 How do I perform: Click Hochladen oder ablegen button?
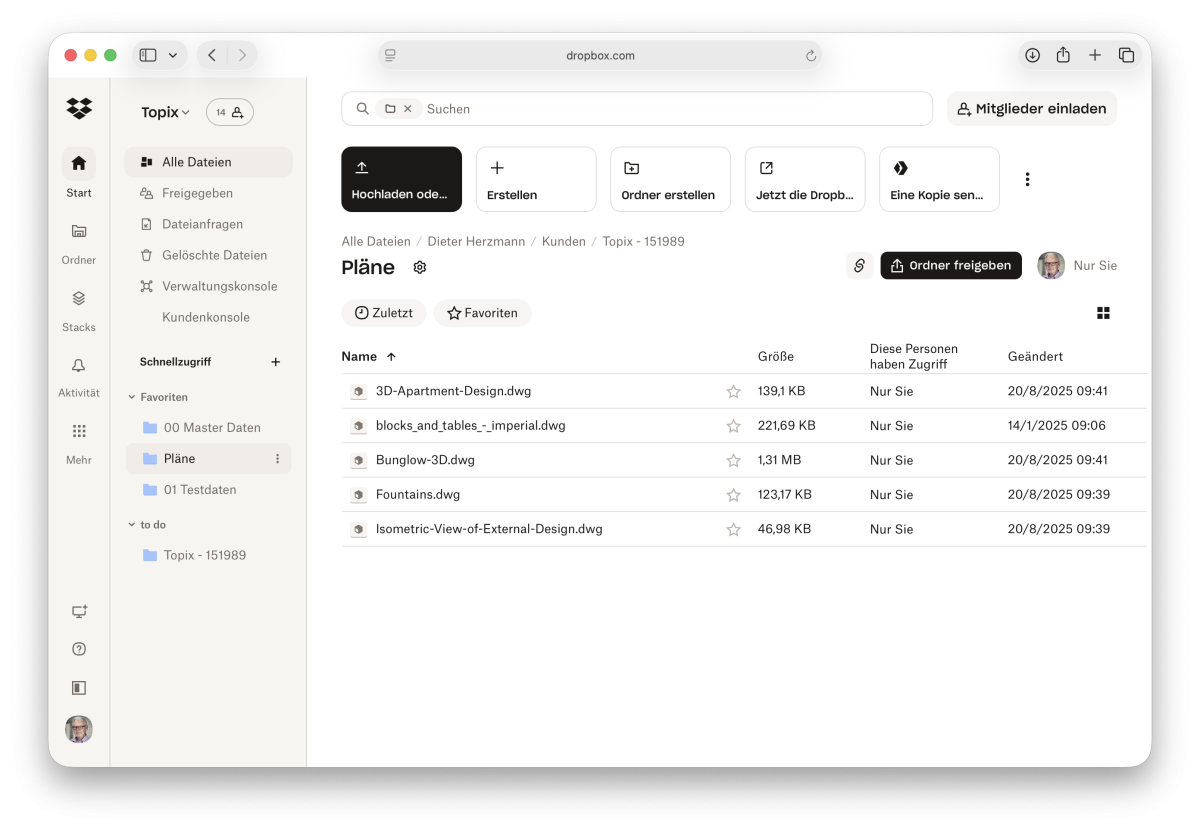[401, 179]
